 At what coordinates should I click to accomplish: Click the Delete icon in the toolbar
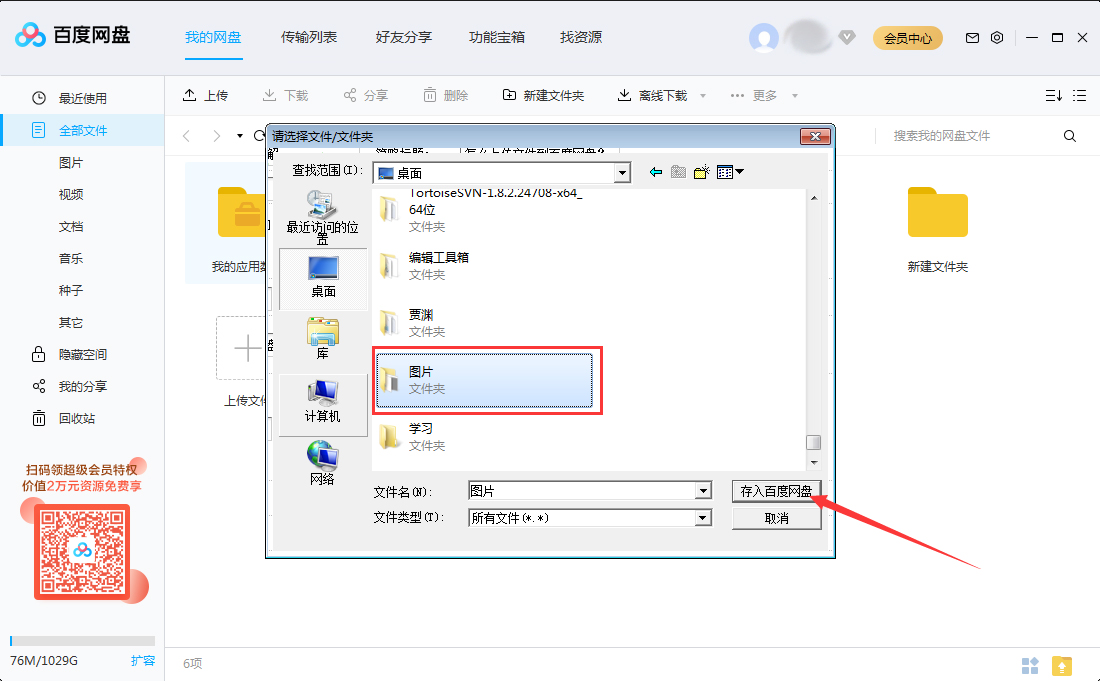pos(428,94)
